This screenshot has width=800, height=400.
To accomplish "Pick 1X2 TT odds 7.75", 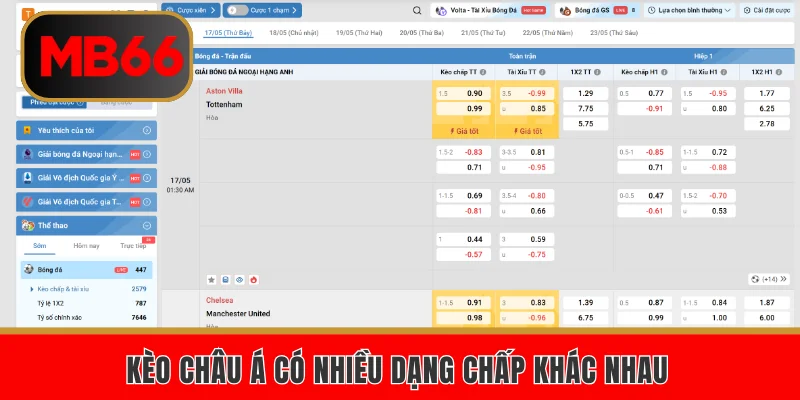I will click(x=586, y=109).
